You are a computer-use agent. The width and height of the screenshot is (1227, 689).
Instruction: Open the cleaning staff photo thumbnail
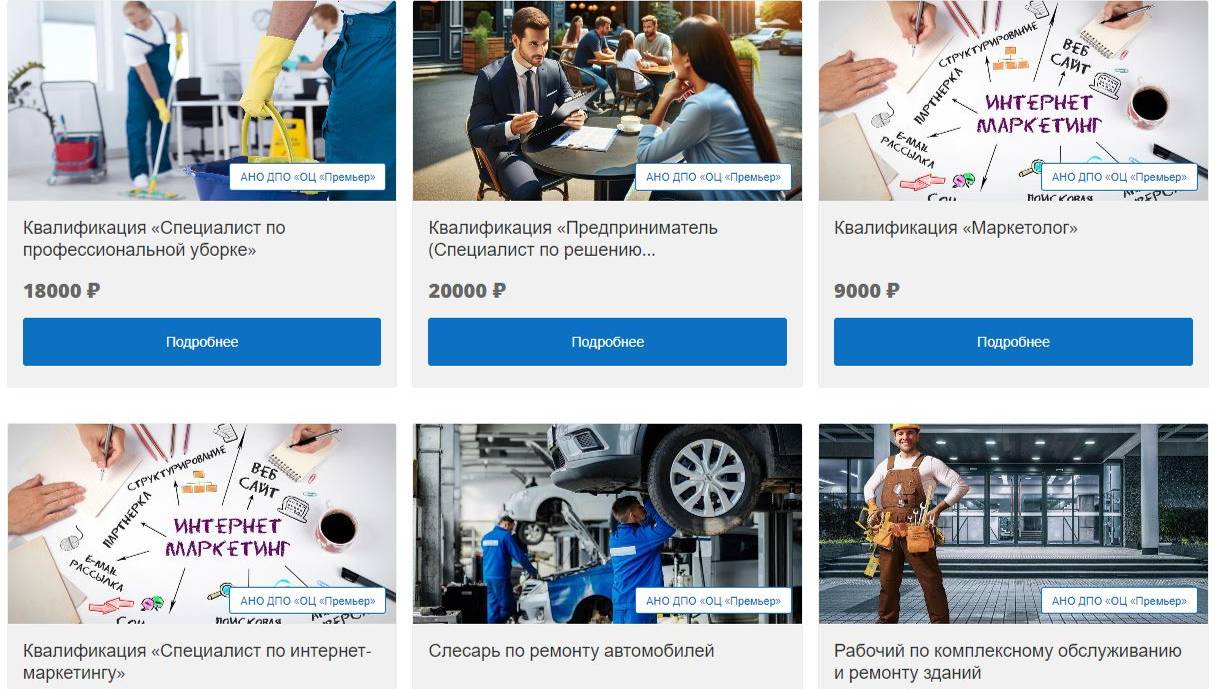(202, 100)
